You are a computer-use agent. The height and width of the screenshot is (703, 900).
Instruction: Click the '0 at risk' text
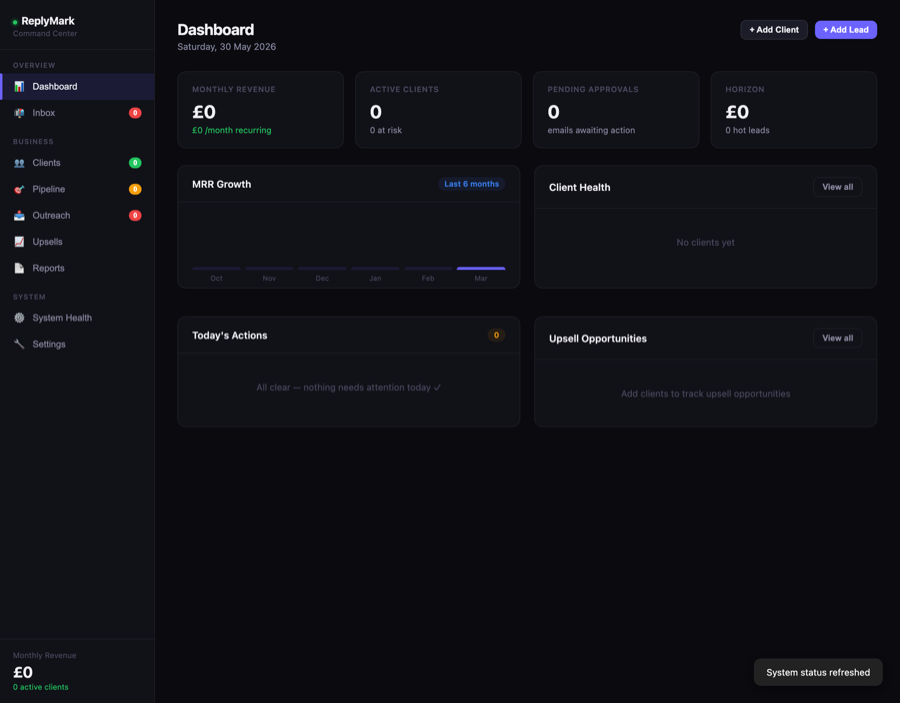(386, 130)
